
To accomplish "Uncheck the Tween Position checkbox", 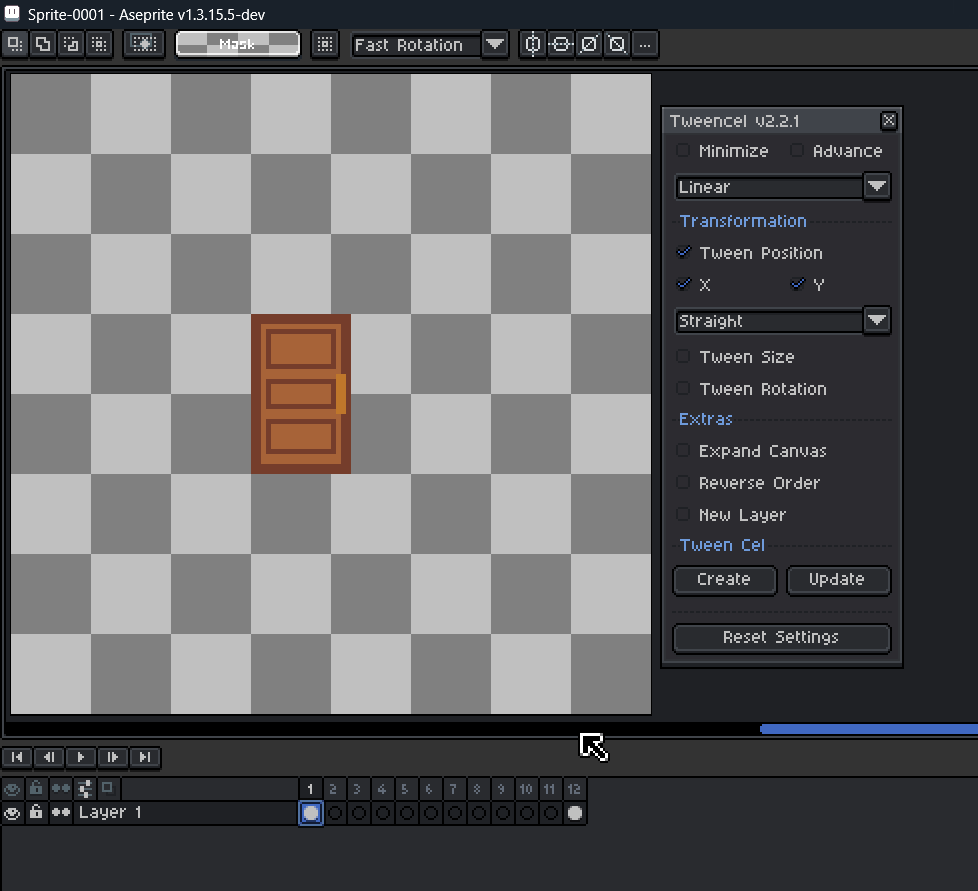I will (x=684, y=253).
